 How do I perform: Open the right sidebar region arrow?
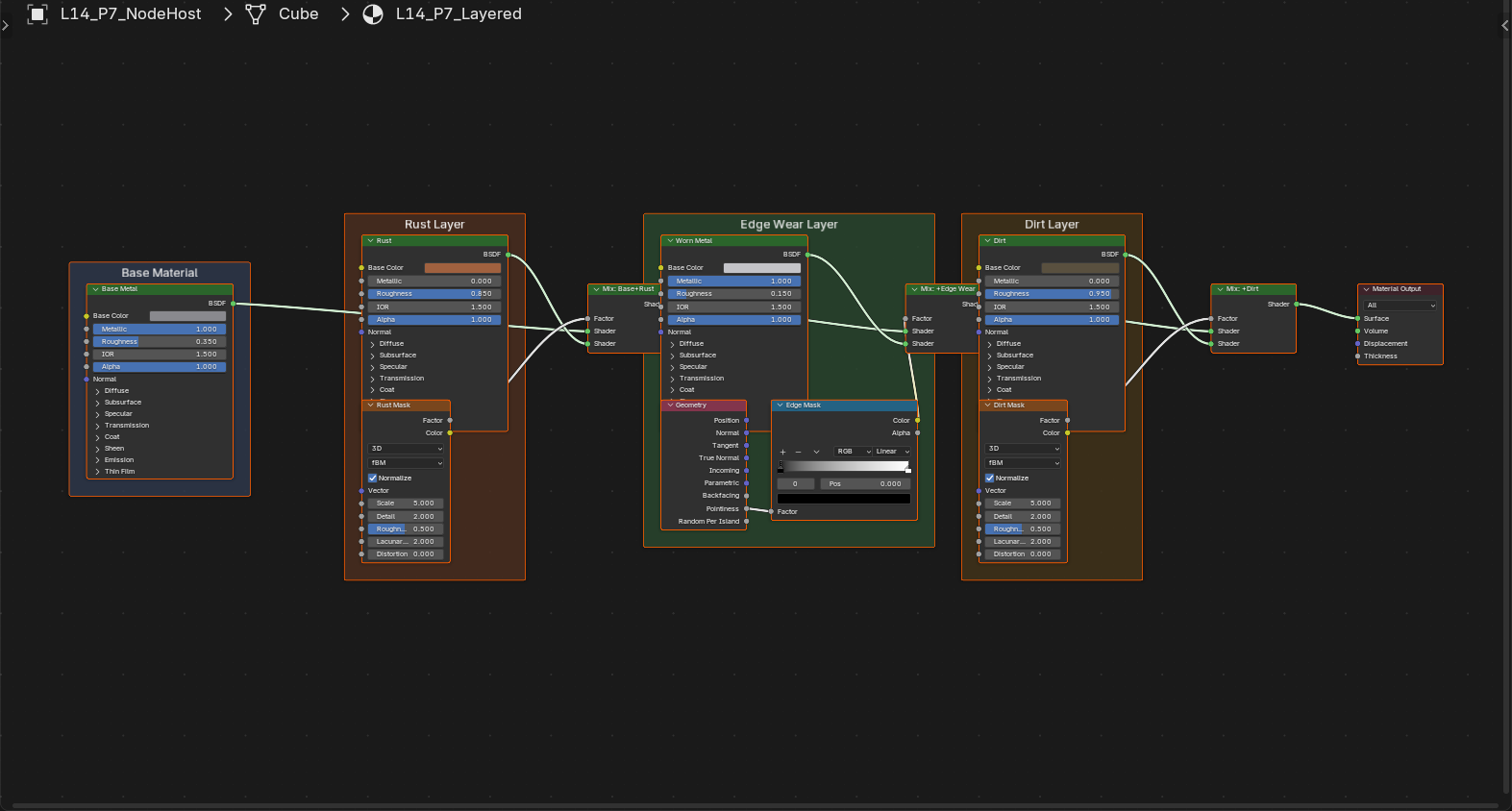1505,26
